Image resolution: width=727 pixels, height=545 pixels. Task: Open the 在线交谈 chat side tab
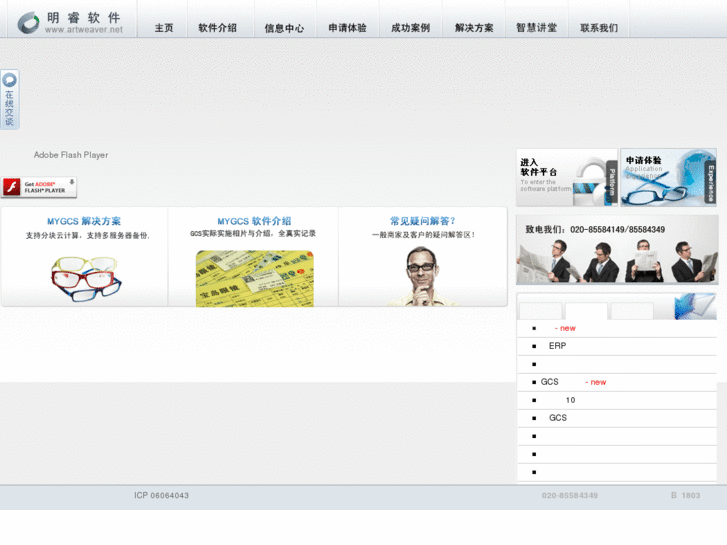pos(10,100)
